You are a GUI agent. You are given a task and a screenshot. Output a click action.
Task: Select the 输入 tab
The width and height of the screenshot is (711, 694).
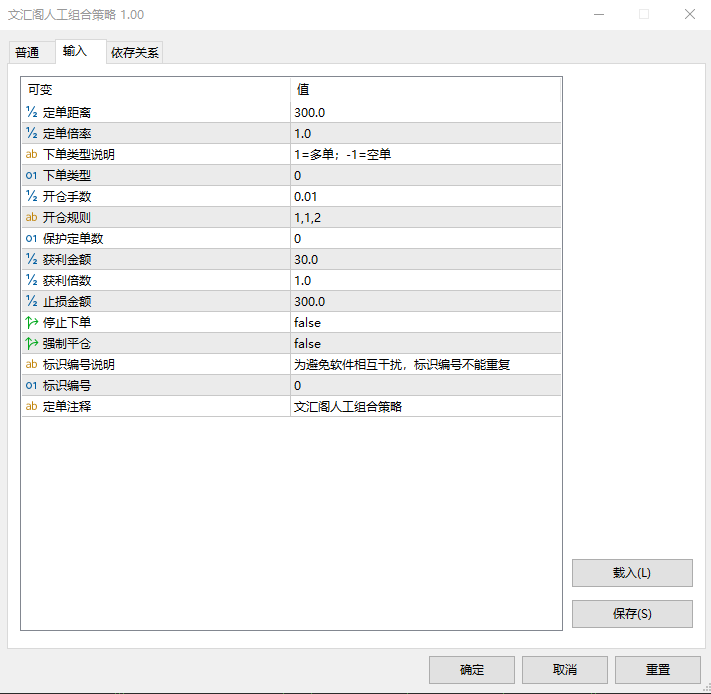[x=76, y=52]
